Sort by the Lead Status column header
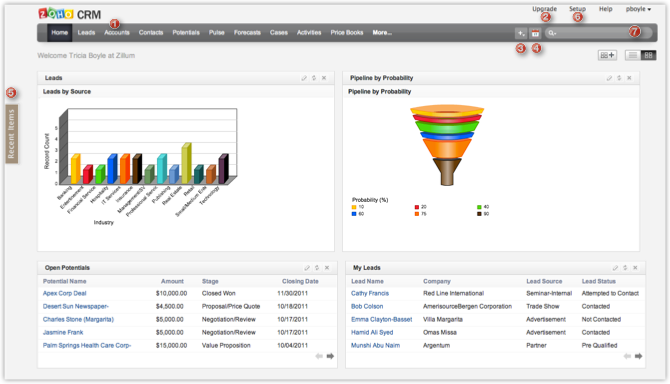This screenshot has height=384, width=670. (x=598, y=281)
